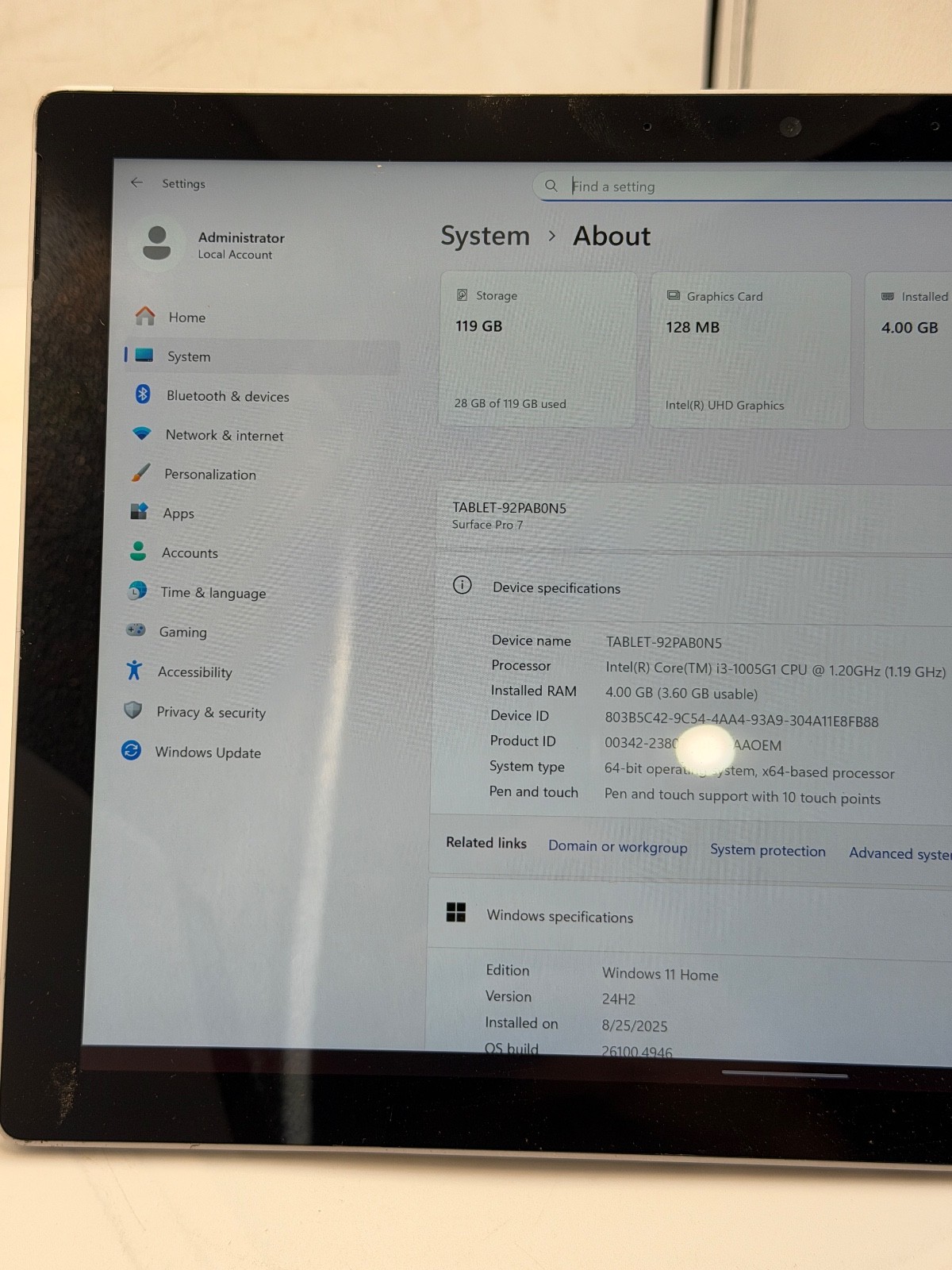952x1270 pixels.
Task: Click the Accessibility figure icon
Action: point(134,670)
